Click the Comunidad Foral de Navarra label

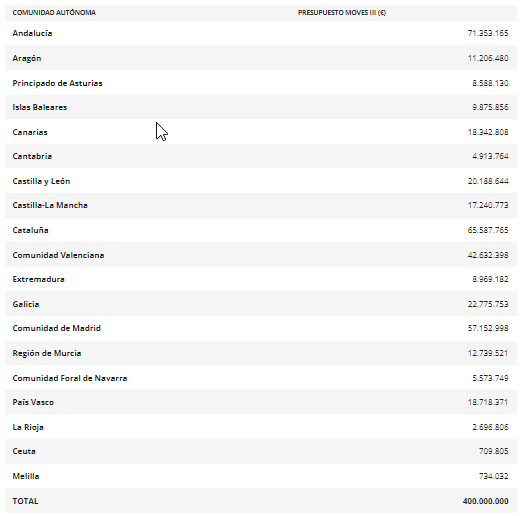70,378
